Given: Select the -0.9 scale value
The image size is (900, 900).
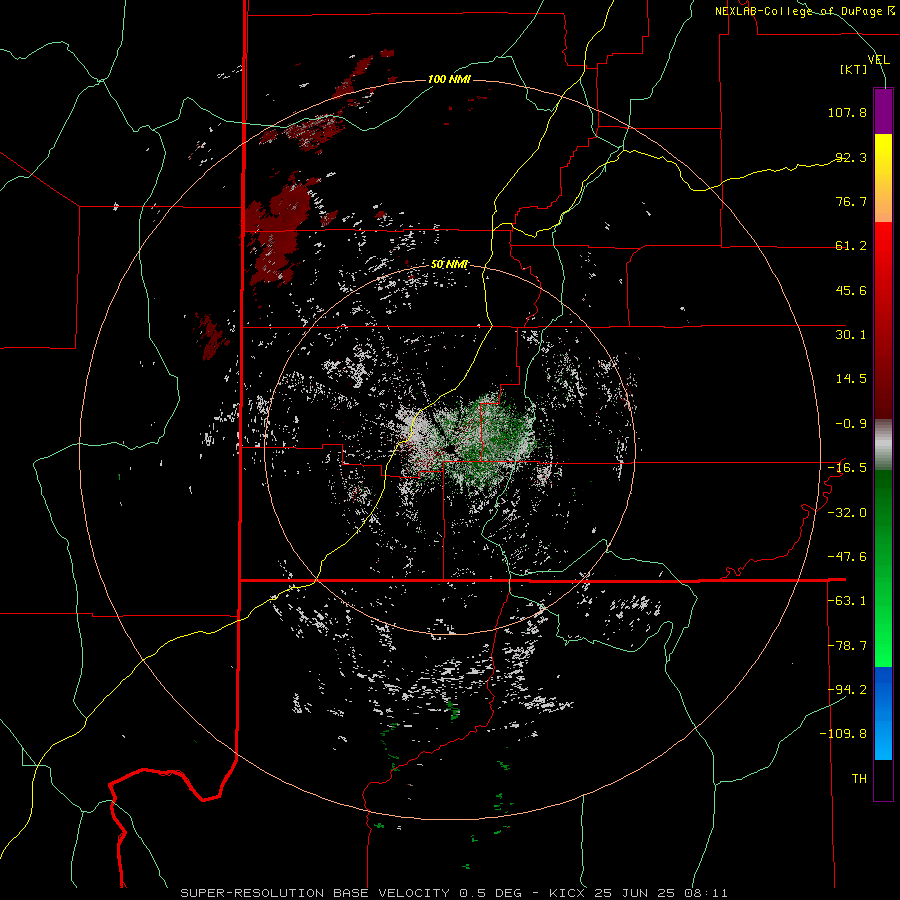Looking at the screenshot, I should (851, 424).
